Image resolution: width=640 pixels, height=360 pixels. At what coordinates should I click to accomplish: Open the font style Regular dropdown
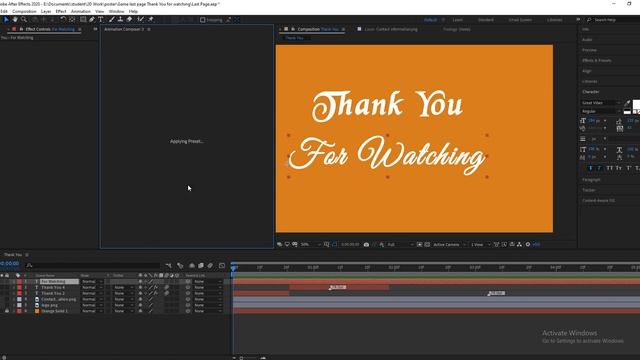coord(600,111)
